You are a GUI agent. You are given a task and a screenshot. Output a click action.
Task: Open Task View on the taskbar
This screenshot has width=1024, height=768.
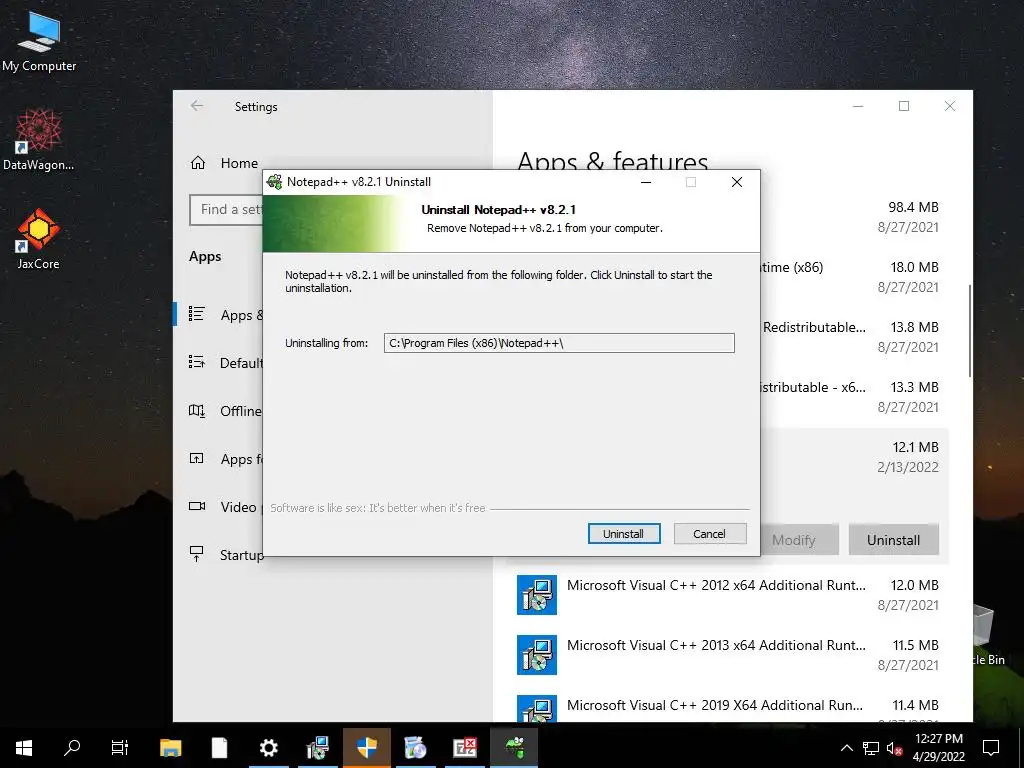pos(120,748)
